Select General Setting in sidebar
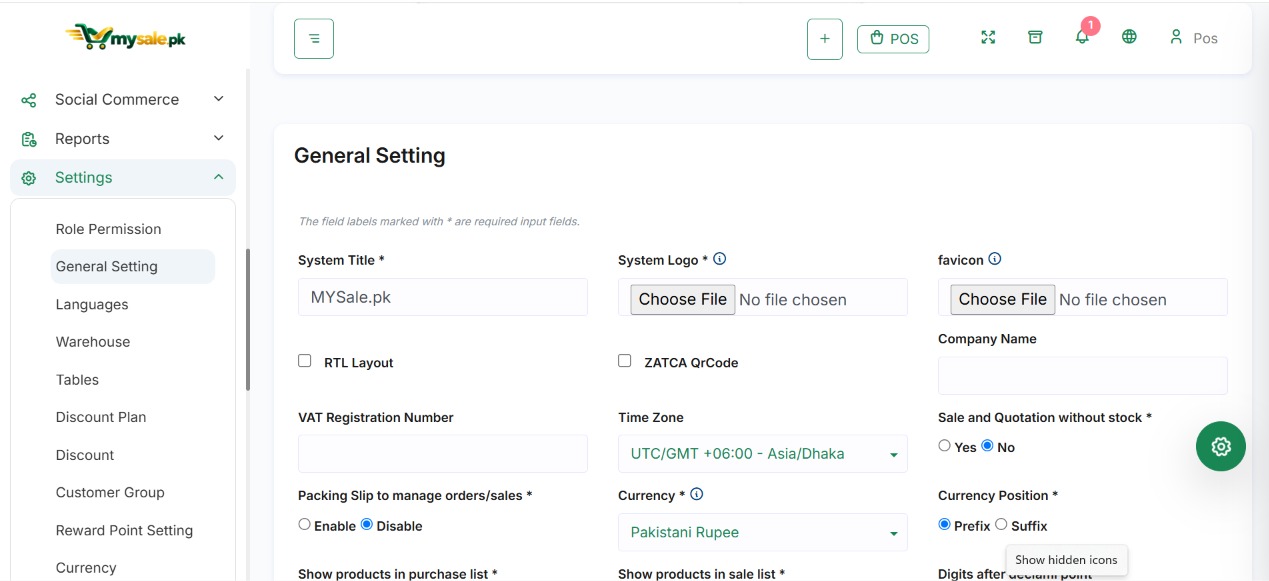This screenshot has height=581, width=1269. point(132,267)
